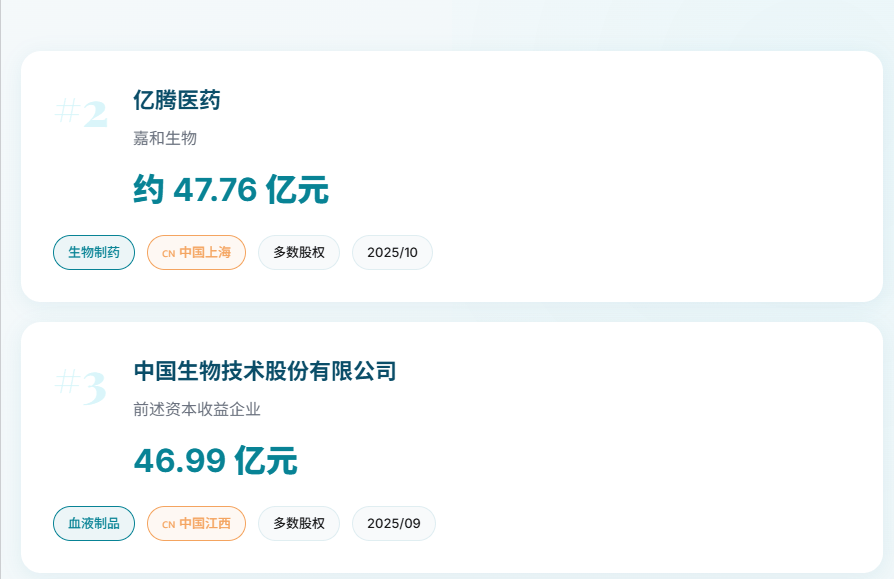Click the #2 rank number
Screen dimensions: 894x579
(81, 113)
